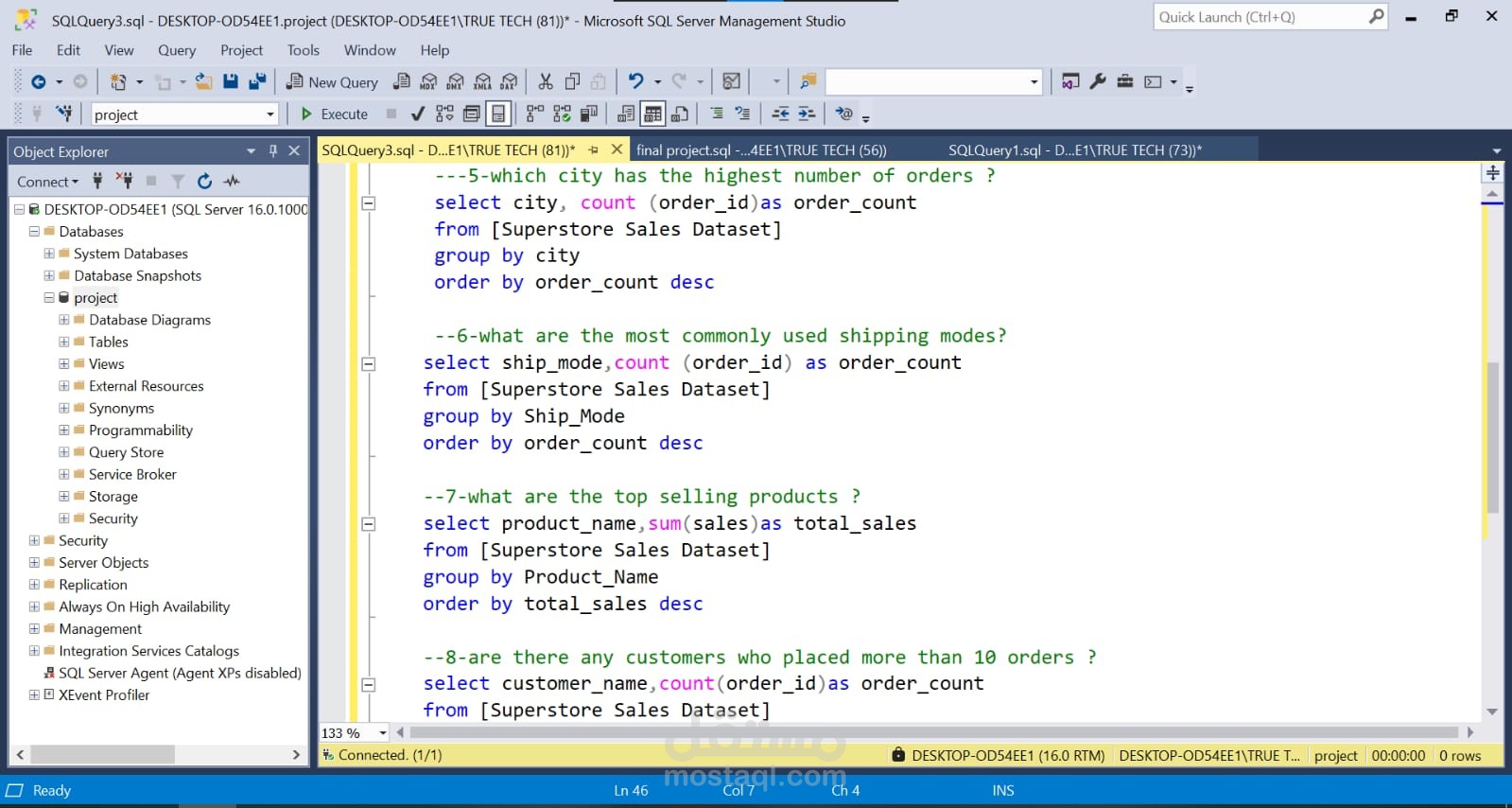Click the Execute button

tap(335, 114)
